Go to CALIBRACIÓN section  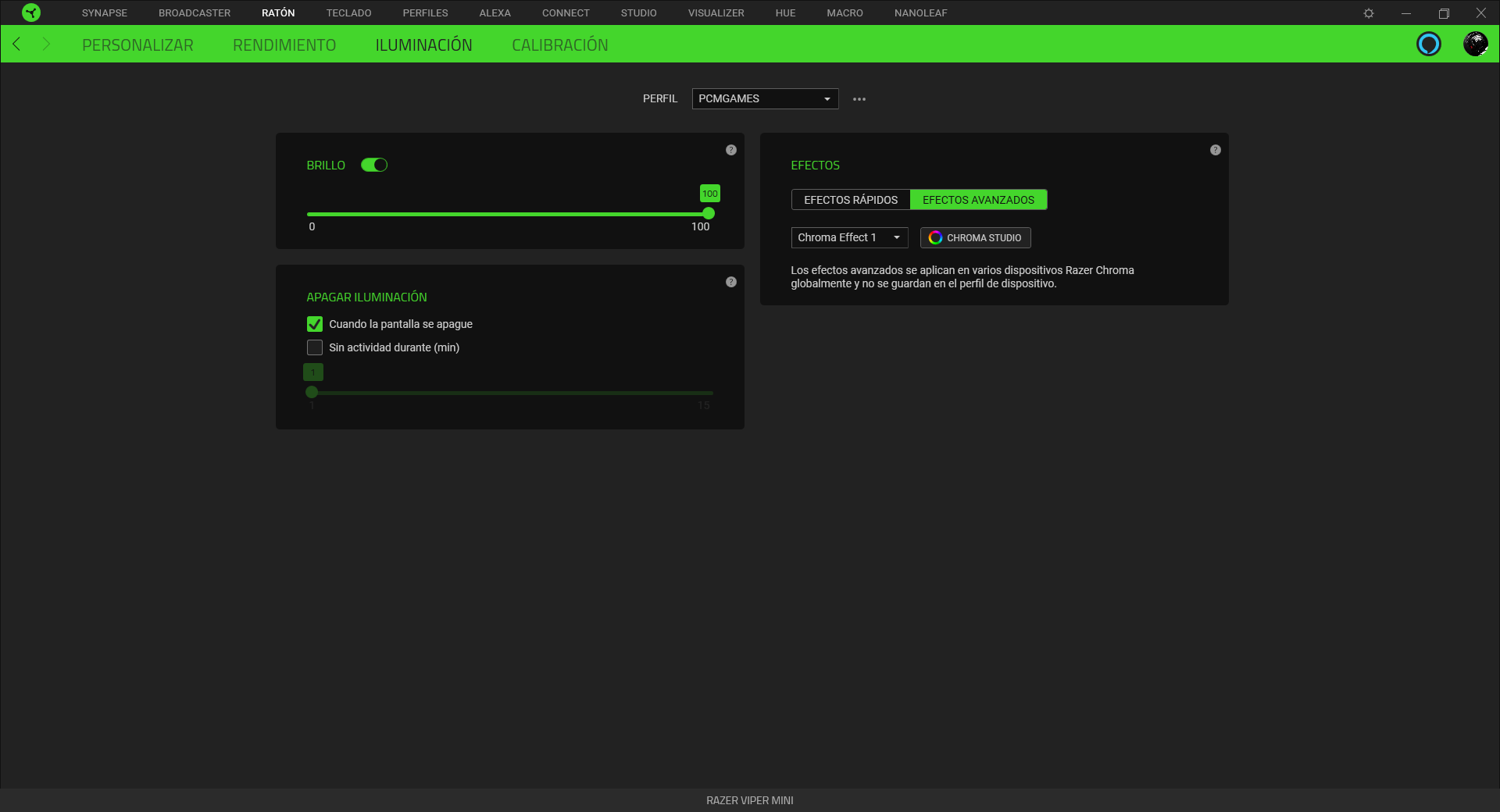pos(559,45)
